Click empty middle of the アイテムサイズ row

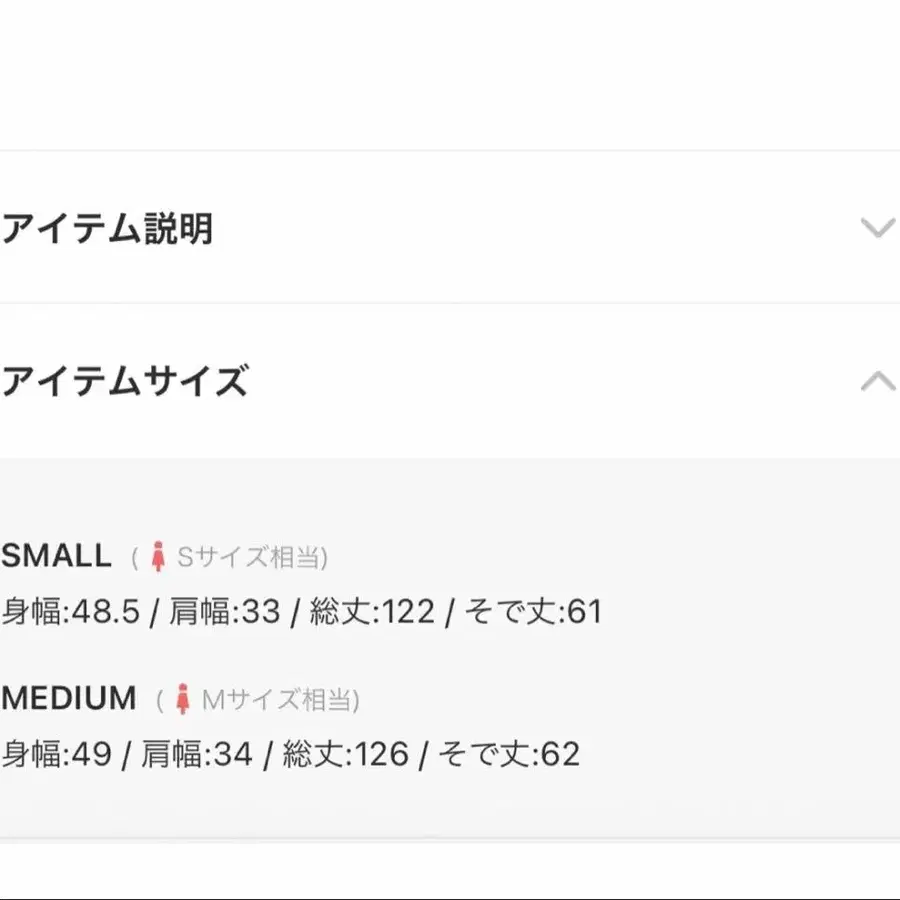click(x=550, y=382)
